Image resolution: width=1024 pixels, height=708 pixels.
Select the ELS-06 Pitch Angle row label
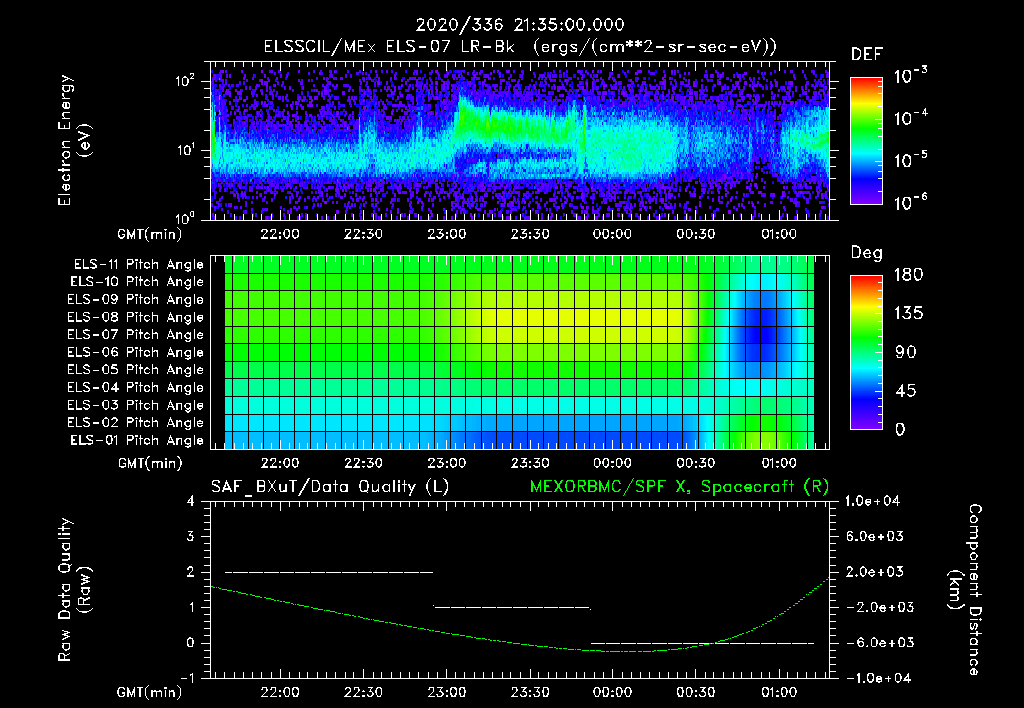click(x=135, y=353)
